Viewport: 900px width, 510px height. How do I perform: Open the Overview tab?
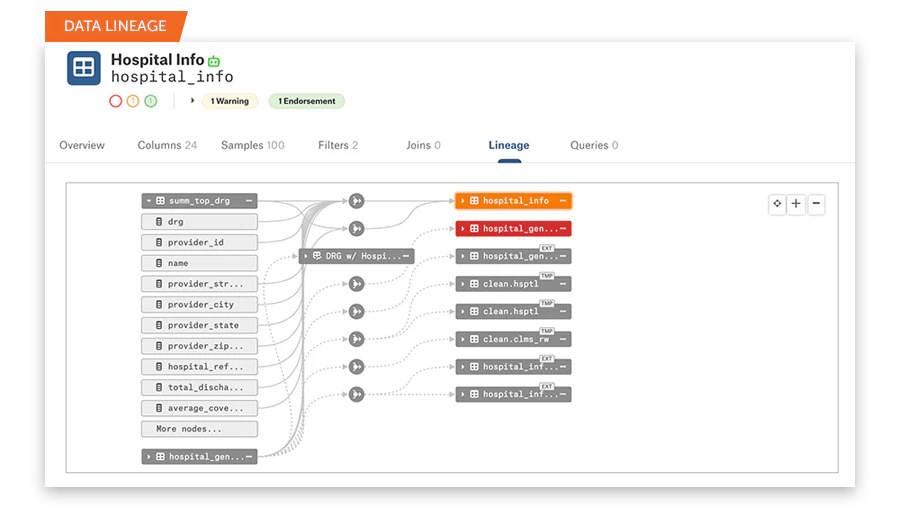click(82, 145)
